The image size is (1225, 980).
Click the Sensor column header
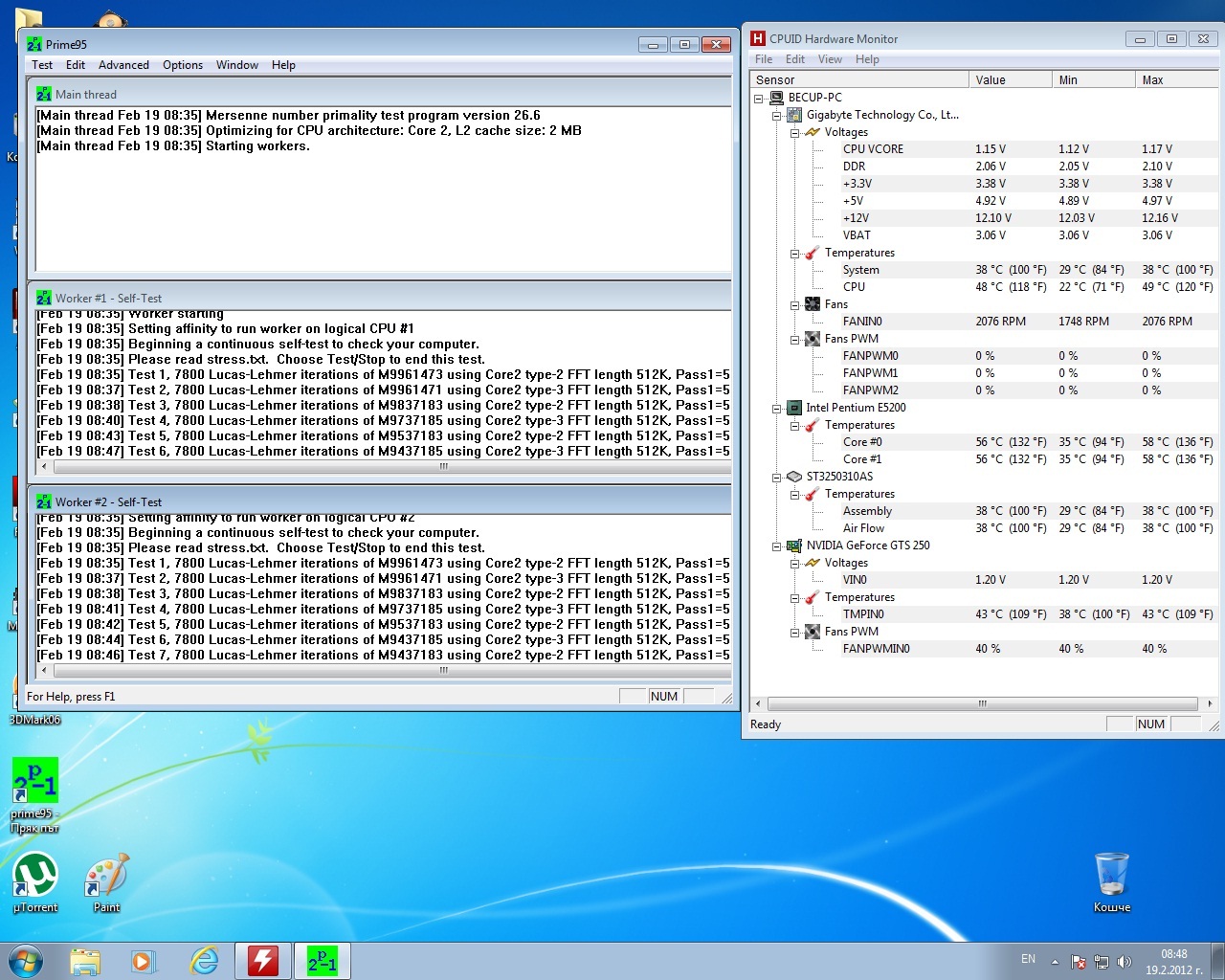pos(859,79)
